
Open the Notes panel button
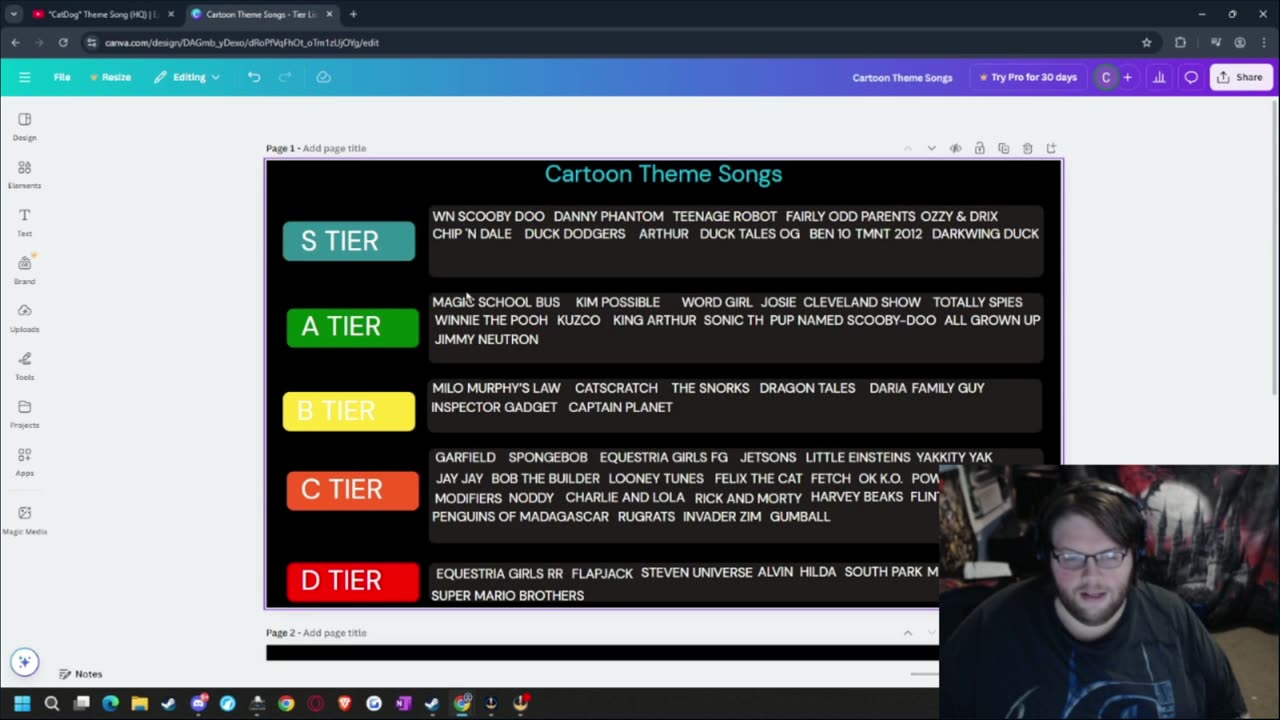tap(80, 674)
